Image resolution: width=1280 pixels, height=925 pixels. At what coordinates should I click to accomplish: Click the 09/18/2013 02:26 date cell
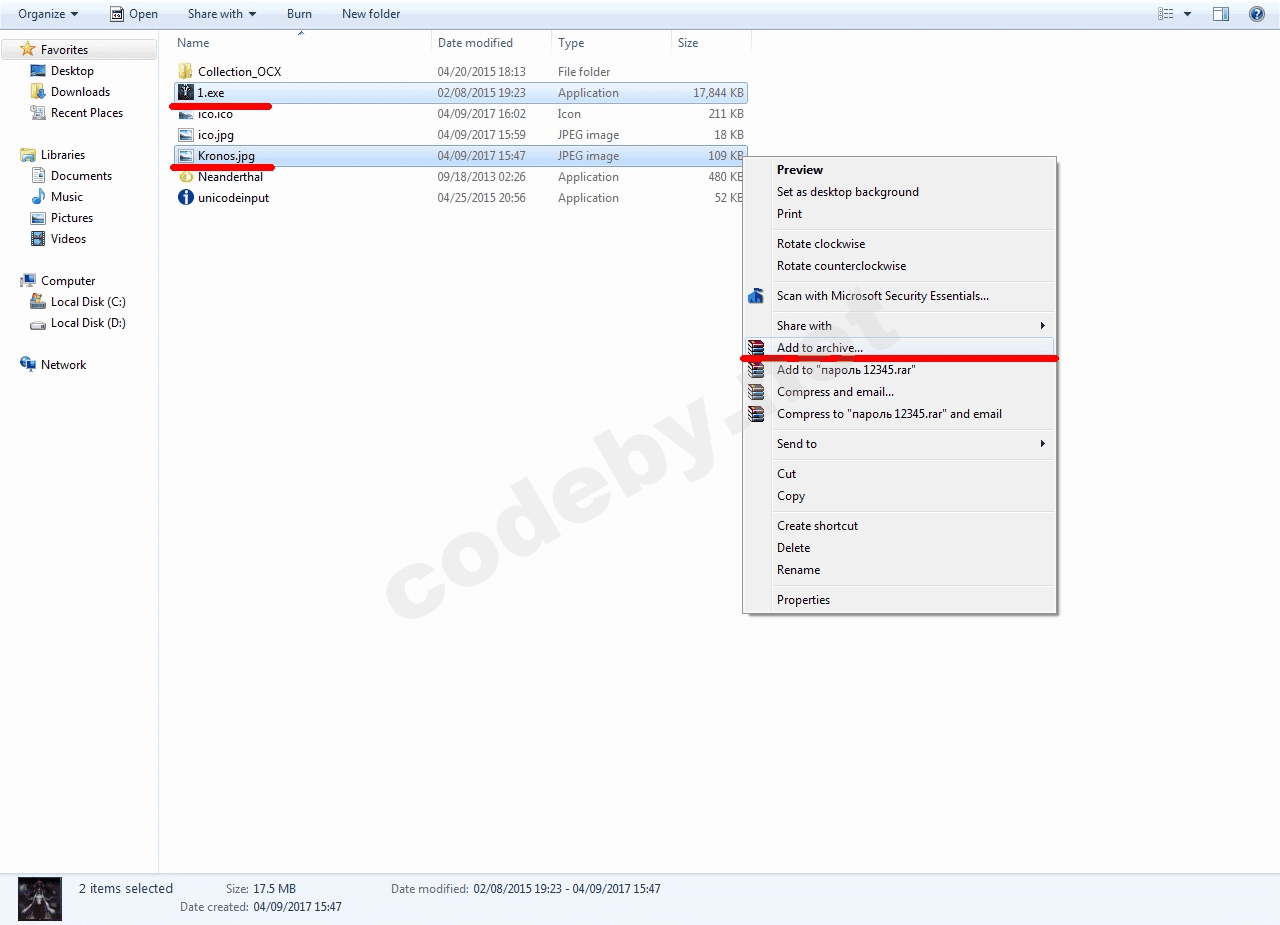click(482, 177)
